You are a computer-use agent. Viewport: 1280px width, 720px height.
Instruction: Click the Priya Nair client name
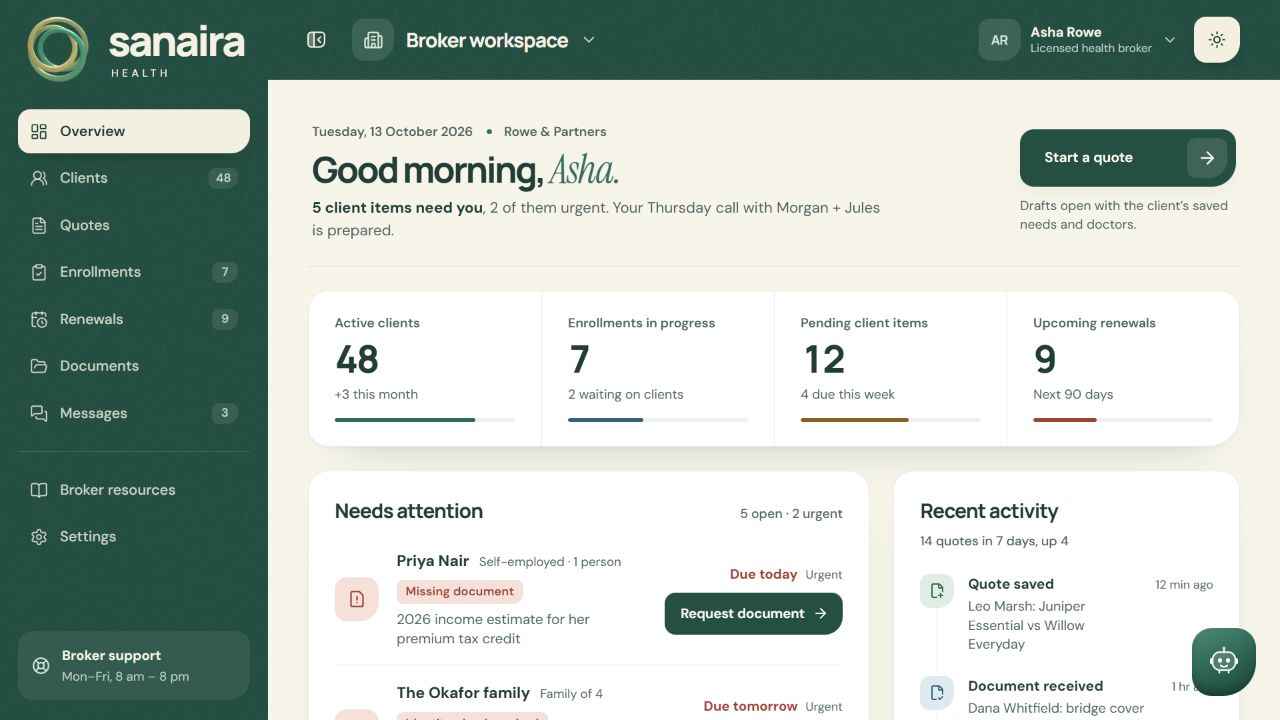point(433,561)
